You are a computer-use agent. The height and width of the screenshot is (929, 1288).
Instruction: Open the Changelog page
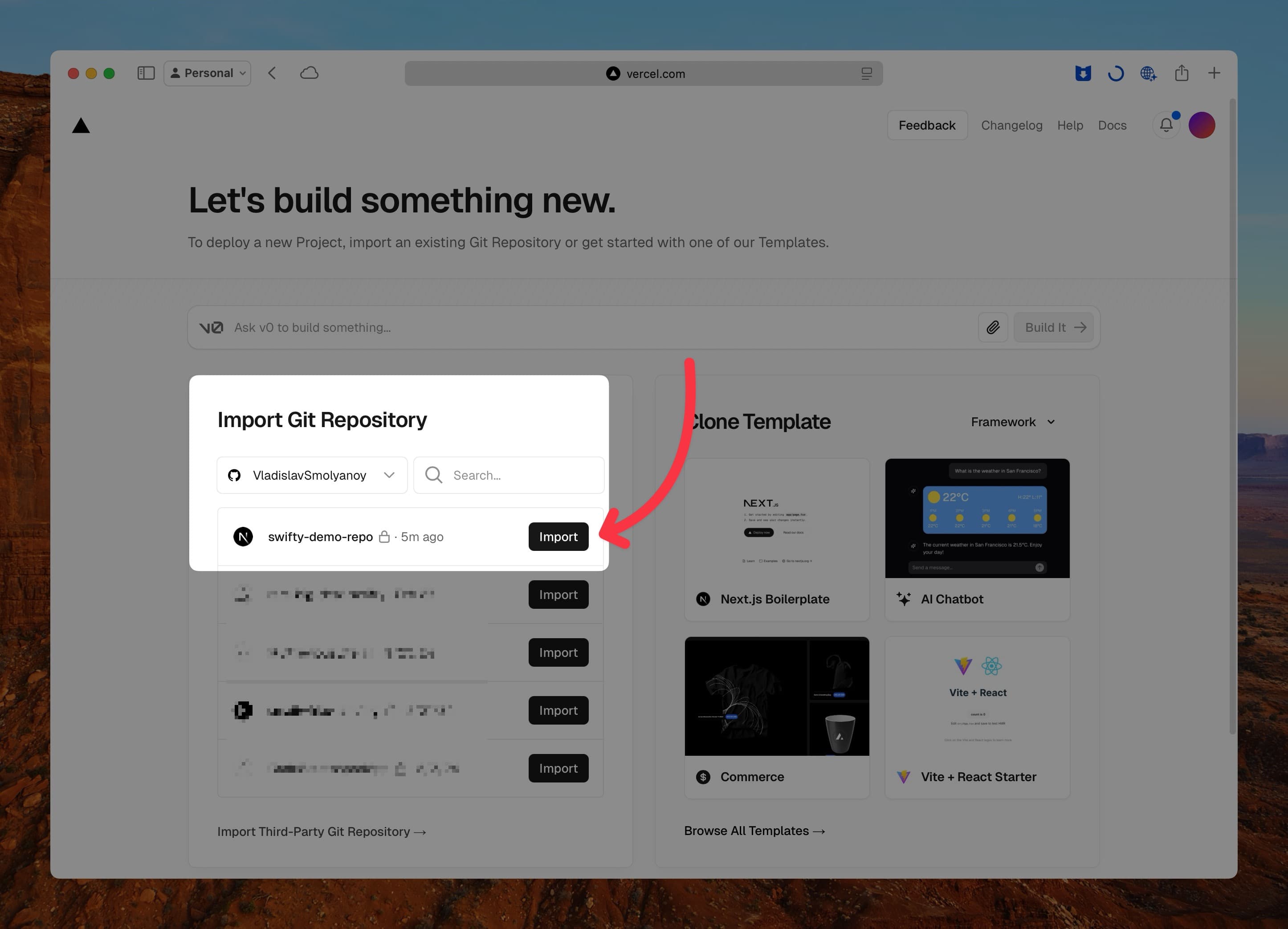tap(1011, 126)
